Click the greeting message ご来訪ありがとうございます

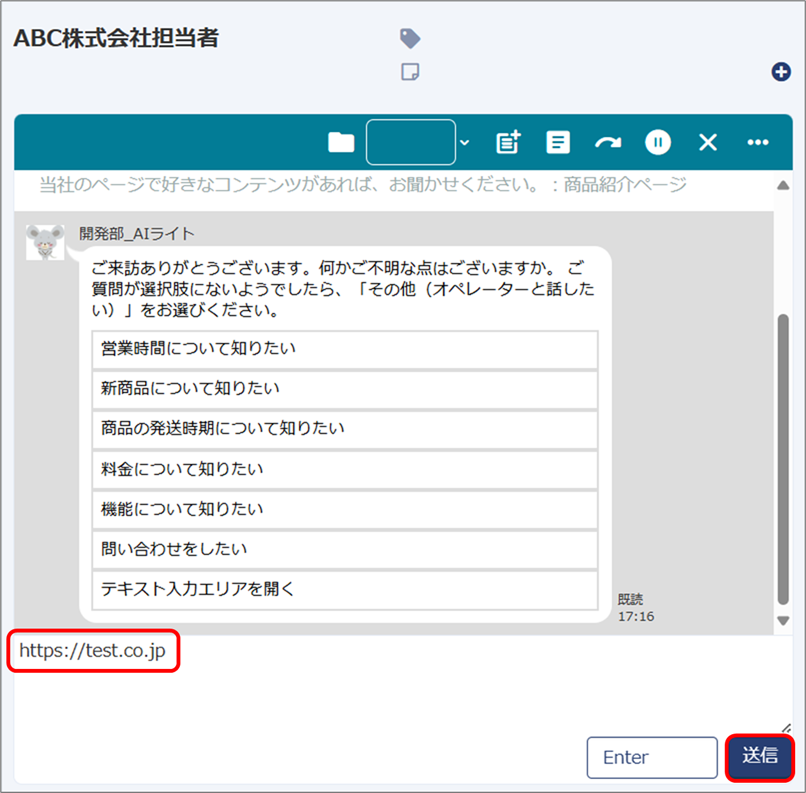343,289
